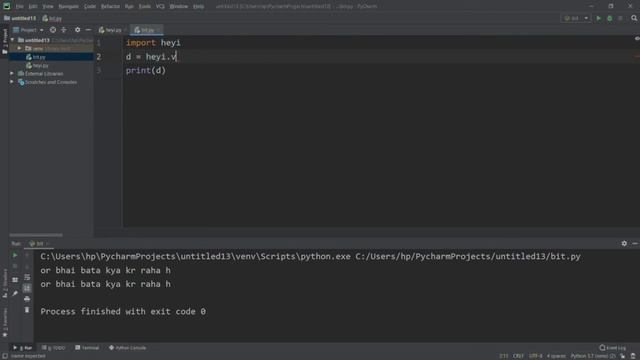Locate the open file with the Project panel target icon

coord(53,30)
